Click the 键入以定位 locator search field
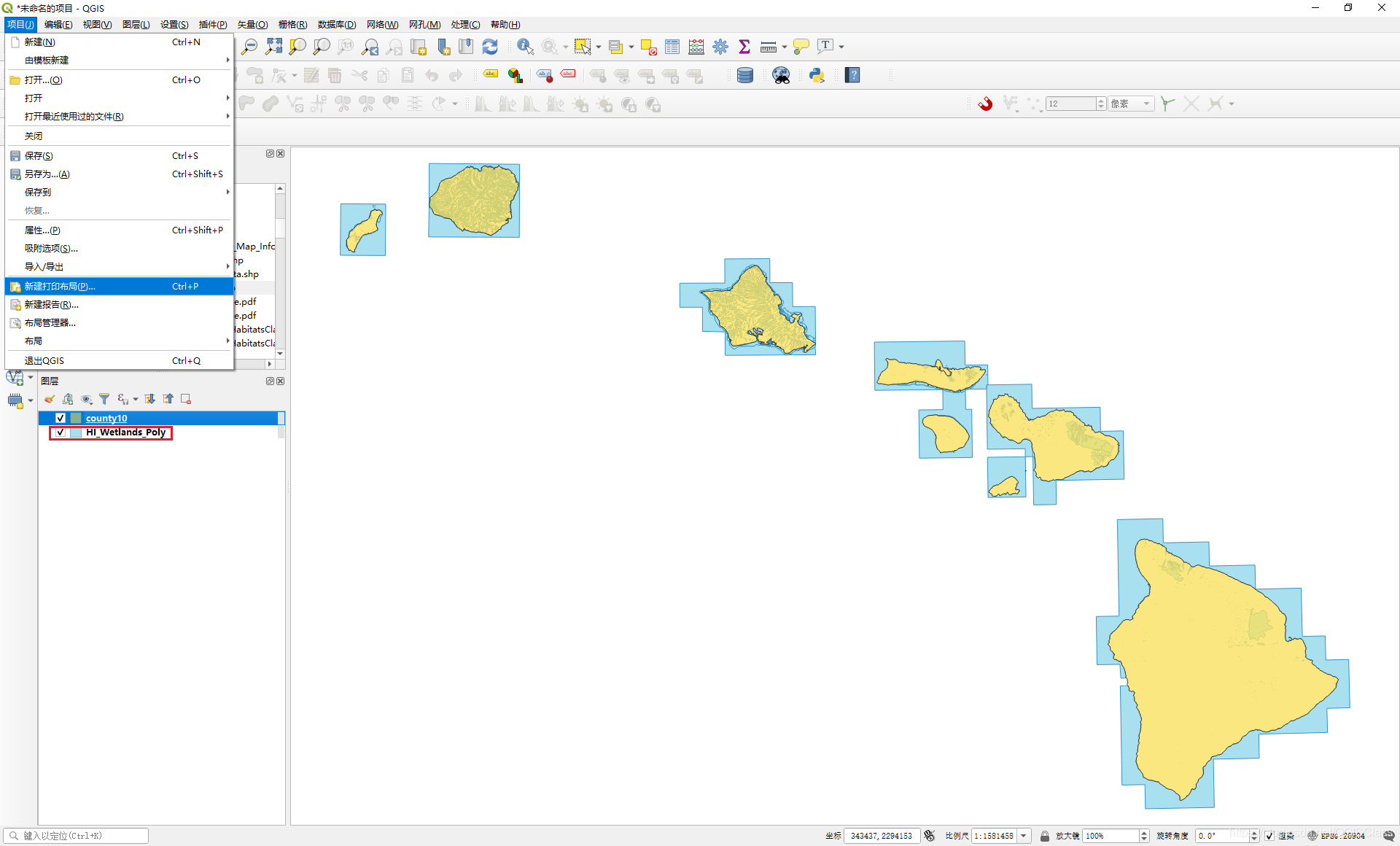Screen dimensions: 1400x846 [76, 836]
